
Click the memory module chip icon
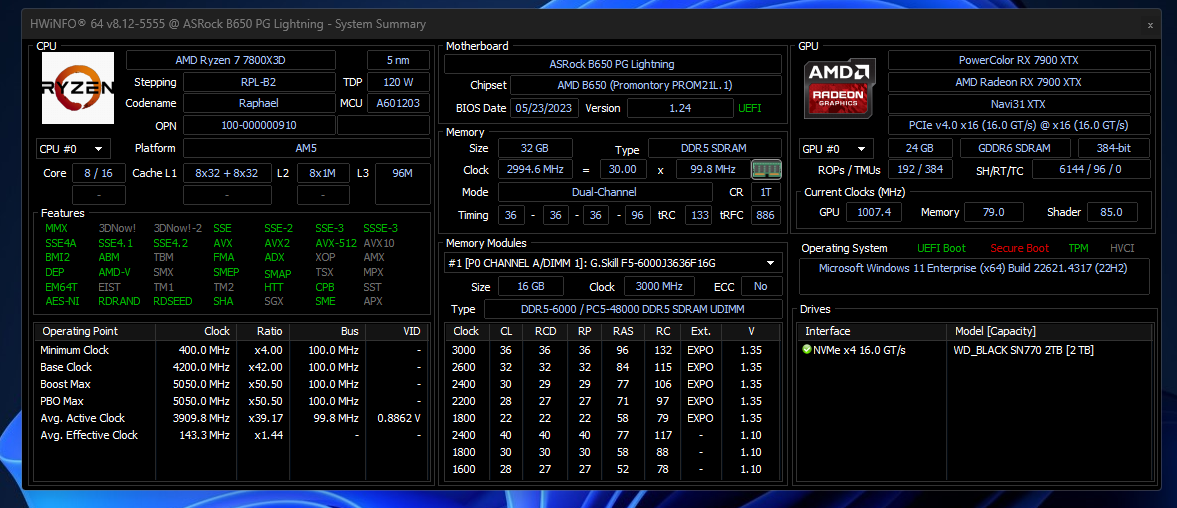point(764,169)
